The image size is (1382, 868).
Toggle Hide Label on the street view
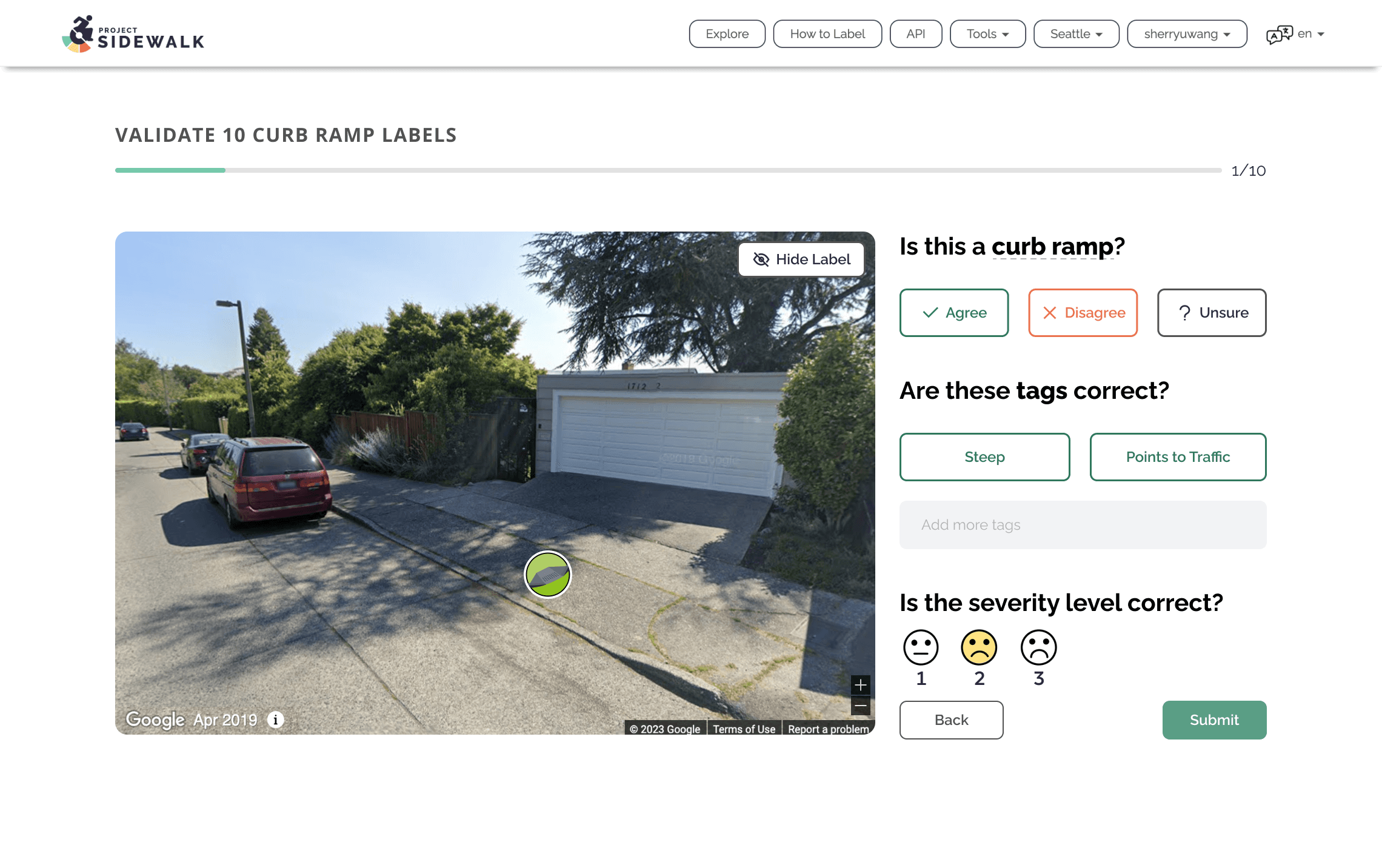[801, 259]
